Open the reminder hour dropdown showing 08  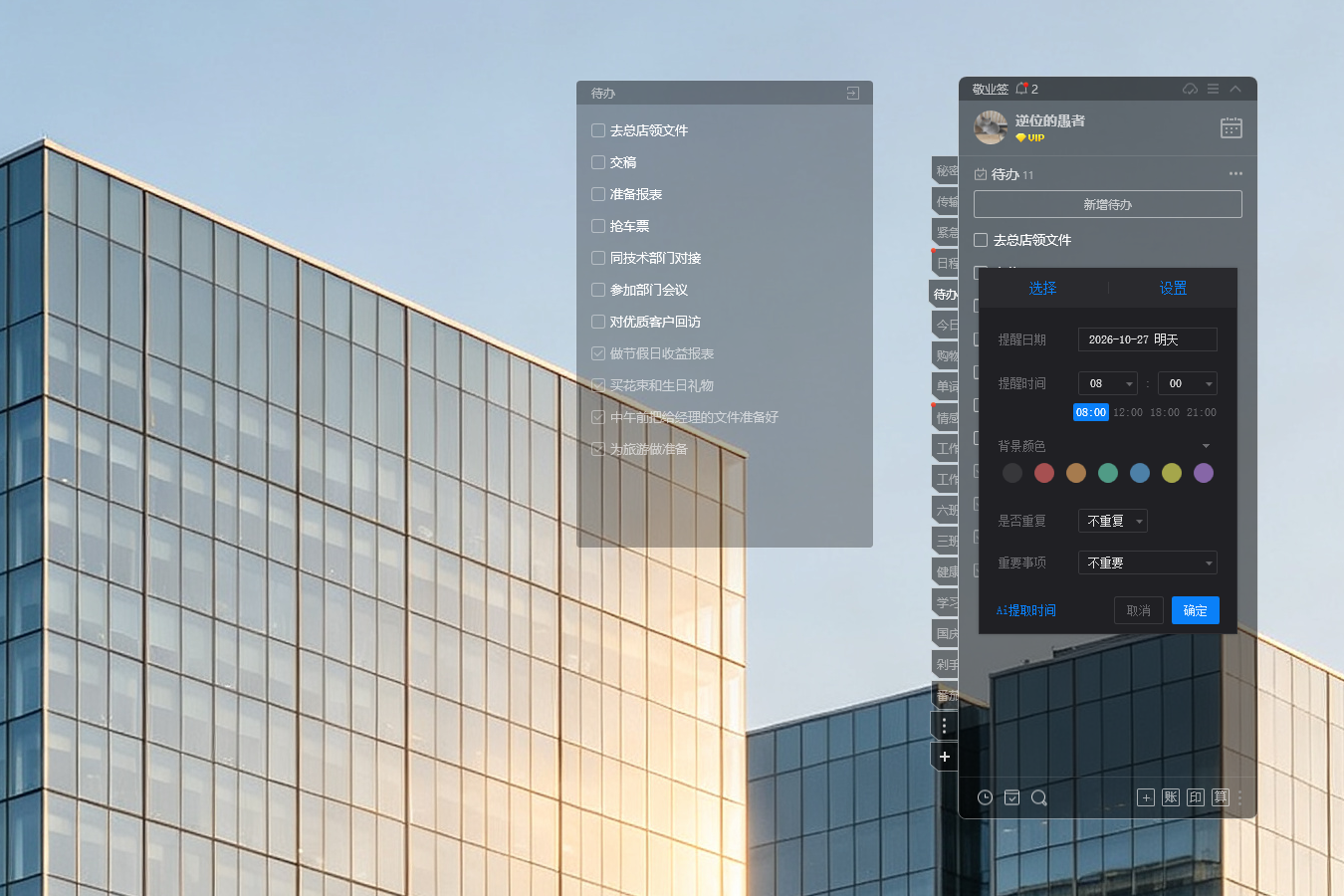coord(1108,383)
